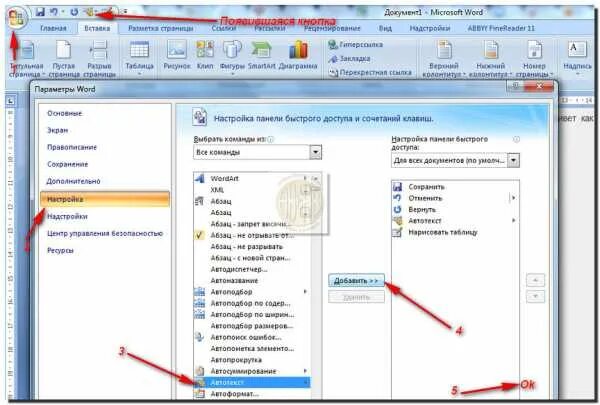Select Абзац - не отрывать от... checked item
Viewport: 600px width, 405px height.
coord(253,235)
